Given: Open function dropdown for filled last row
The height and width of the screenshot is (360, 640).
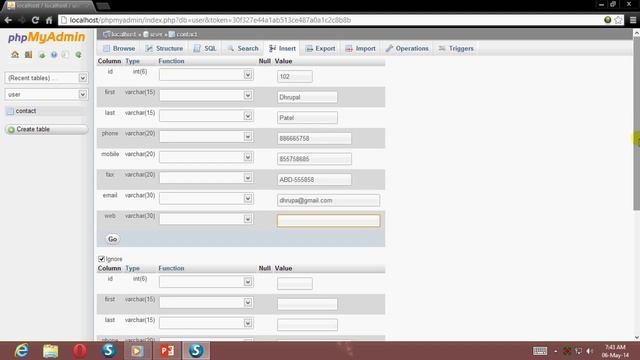Looking at the screenshot, I should [206, 116].
